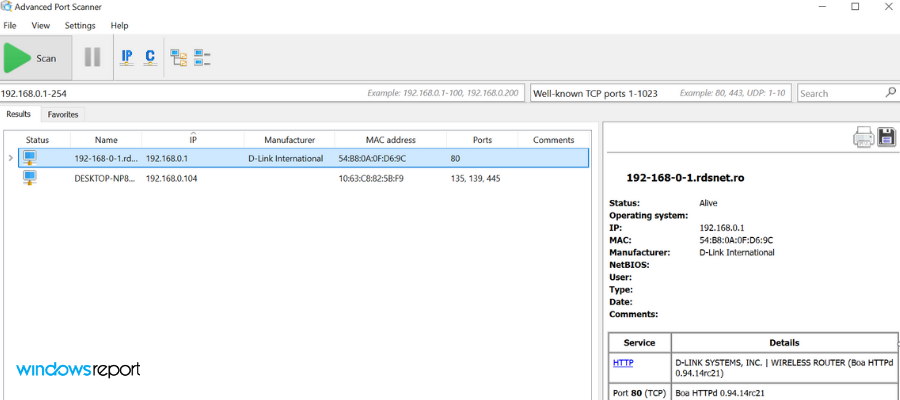Click the printer icon in details pane
This screenshot has height=400, width=900.
864,137
